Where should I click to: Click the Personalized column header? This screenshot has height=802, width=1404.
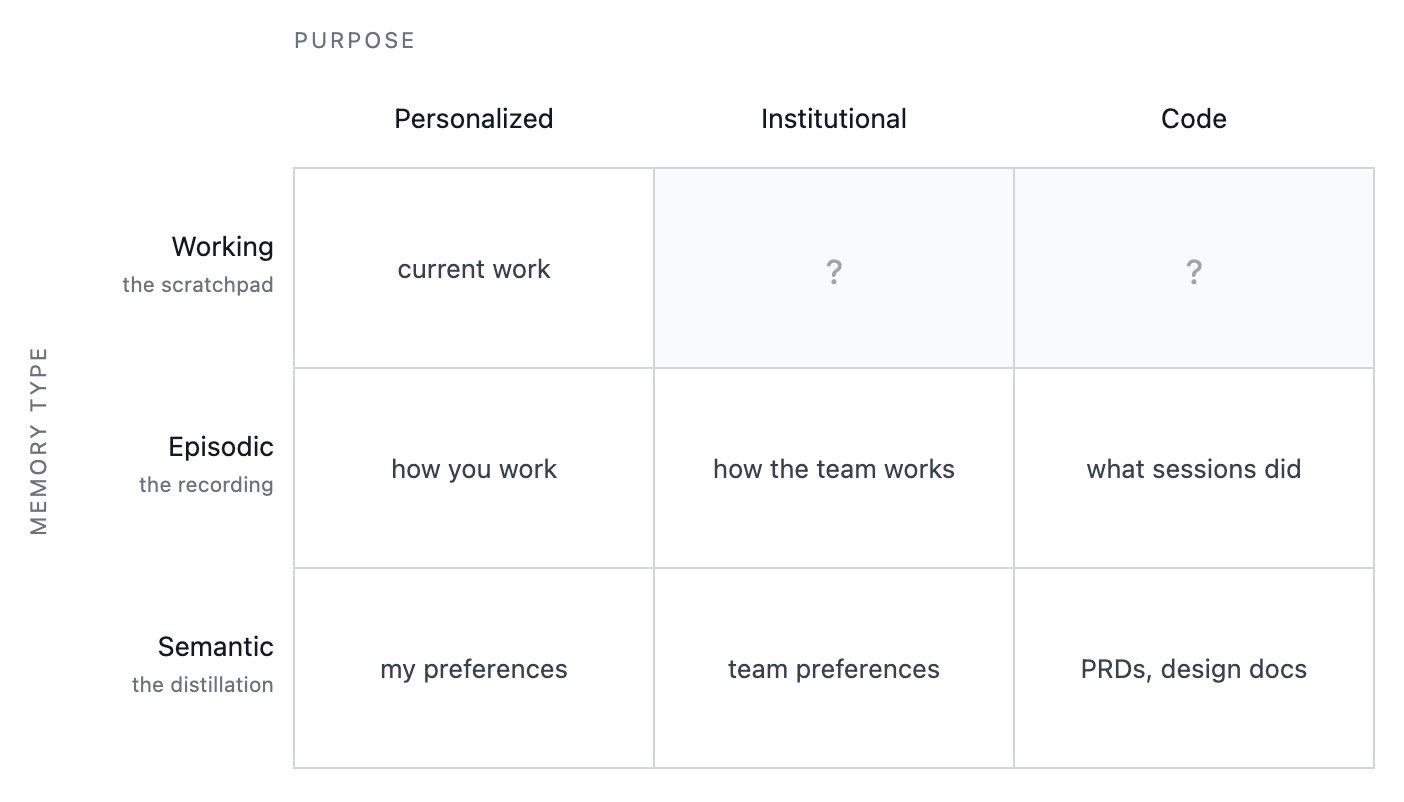pyautogui.click(x=474, y=119)
